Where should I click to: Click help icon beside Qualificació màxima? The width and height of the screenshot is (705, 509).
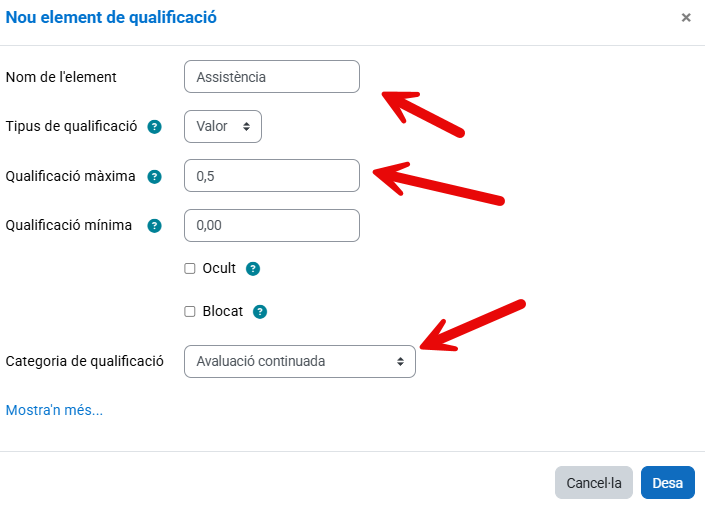[x=155, y=177]
